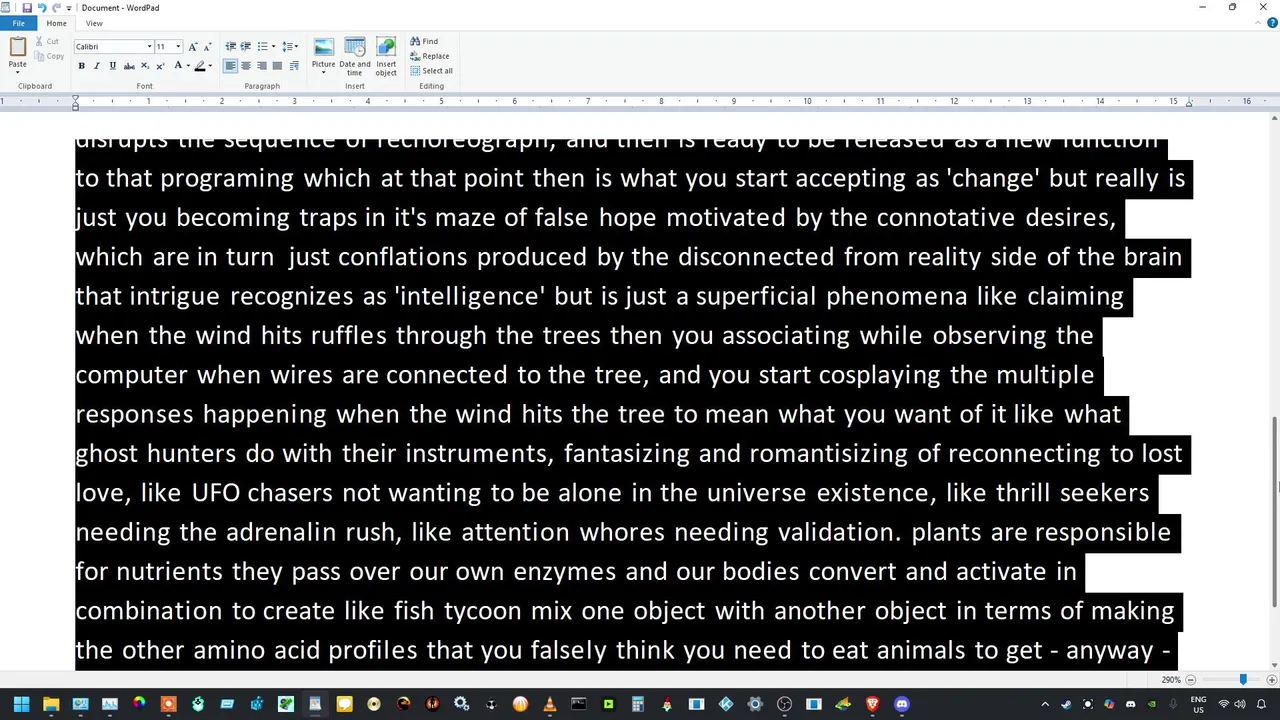The width and height of the screenshot is (1280, 720).
Task: Toggle Strikethrough formatting
Action: pyautogui.click(x=128, y=66)
